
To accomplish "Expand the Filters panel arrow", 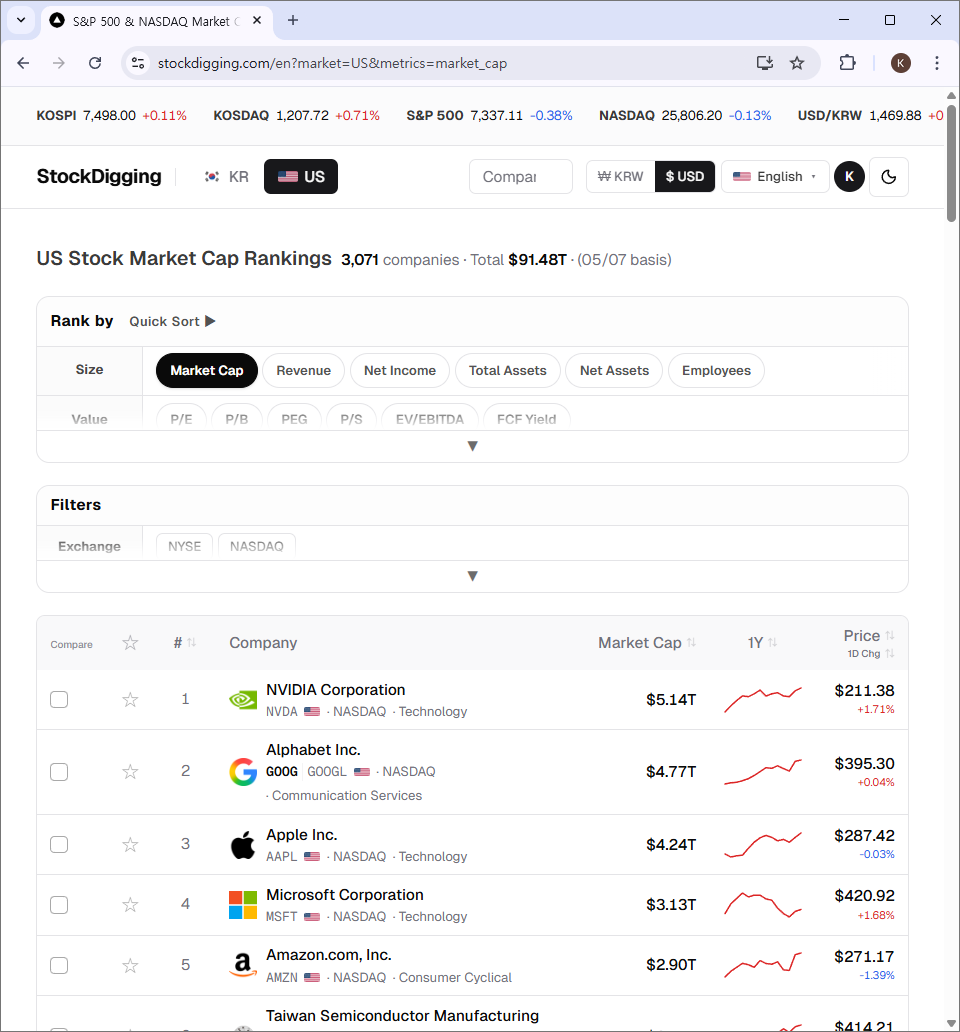I will [x=472, y=576].
